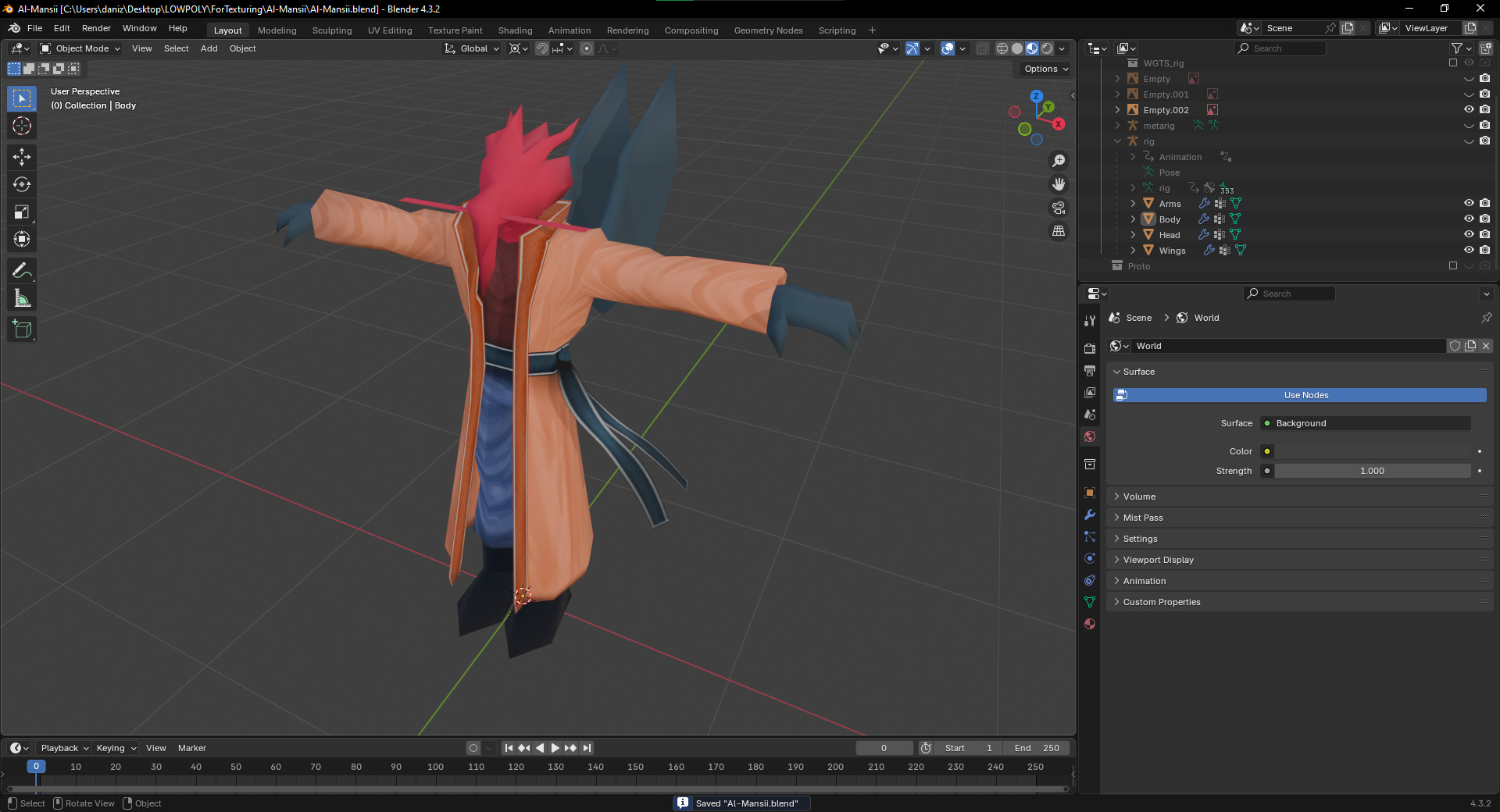Disable Arms in renders camera icon

(1484, 203)
